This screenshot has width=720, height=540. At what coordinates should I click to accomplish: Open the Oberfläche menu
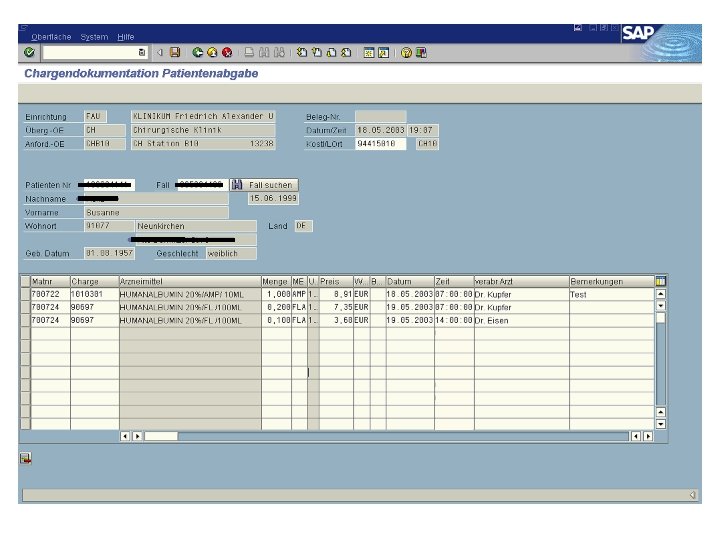(51, 37)
